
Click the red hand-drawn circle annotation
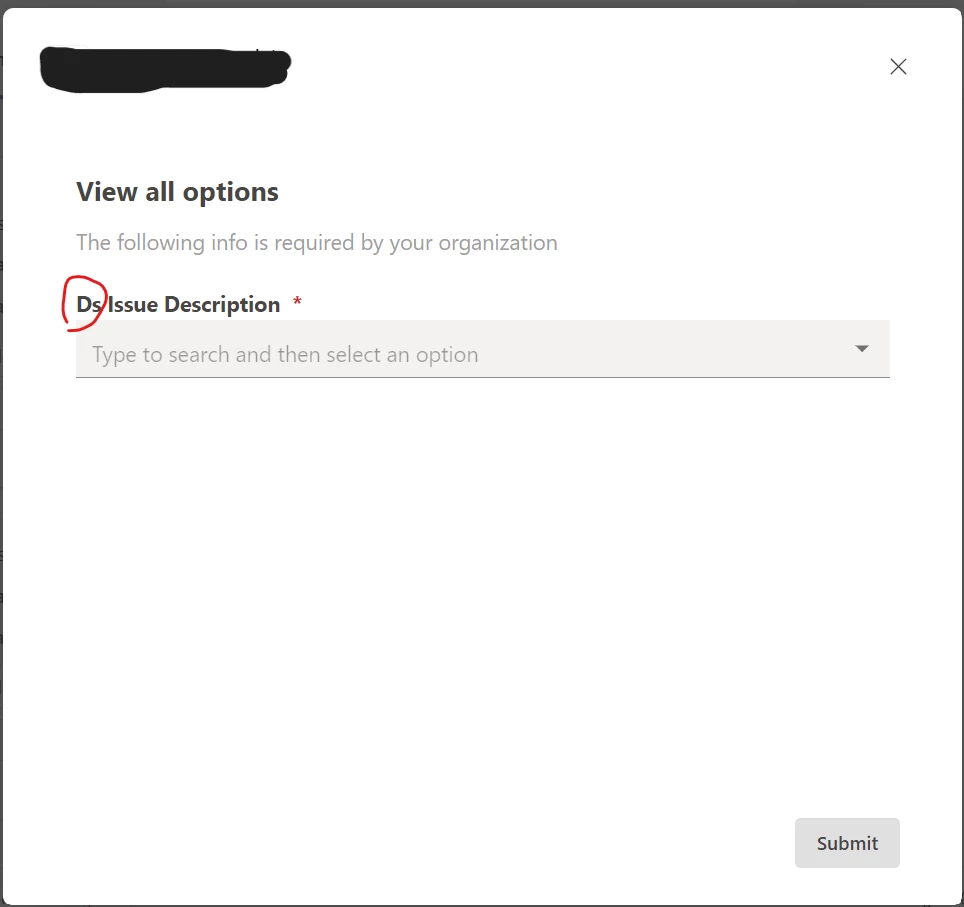click(x=84, y=303)
